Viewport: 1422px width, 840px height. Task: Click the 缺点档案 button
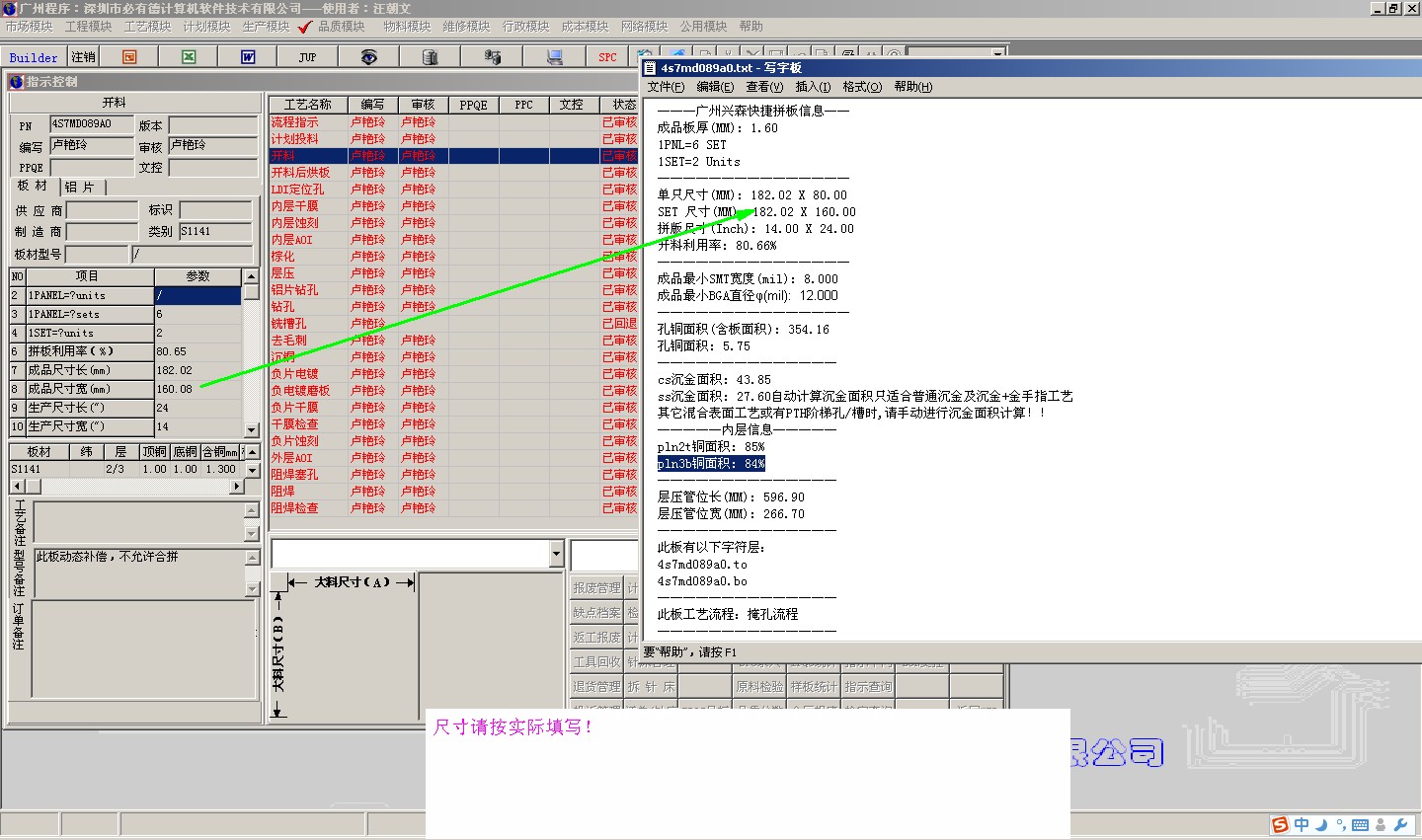[596, 613]
